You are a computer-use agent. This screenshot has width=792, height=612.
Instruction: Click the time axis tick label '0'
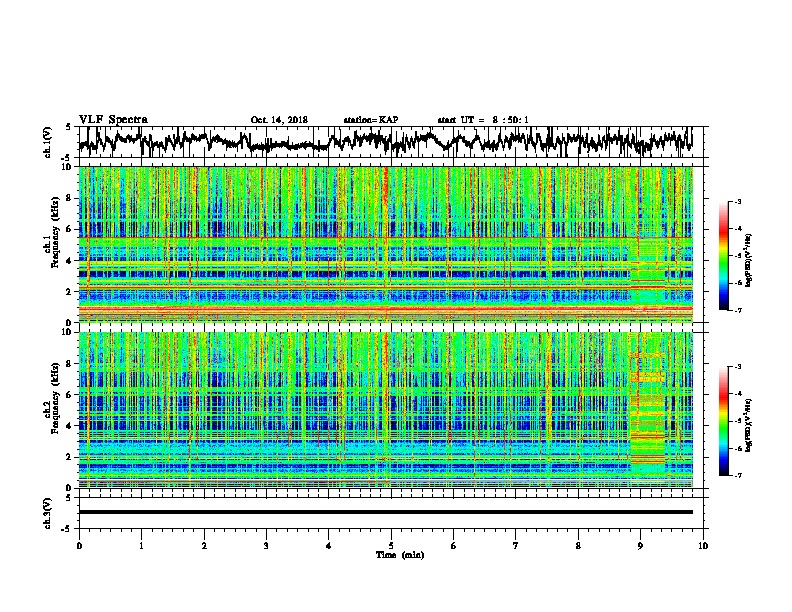tap(79, 546)
